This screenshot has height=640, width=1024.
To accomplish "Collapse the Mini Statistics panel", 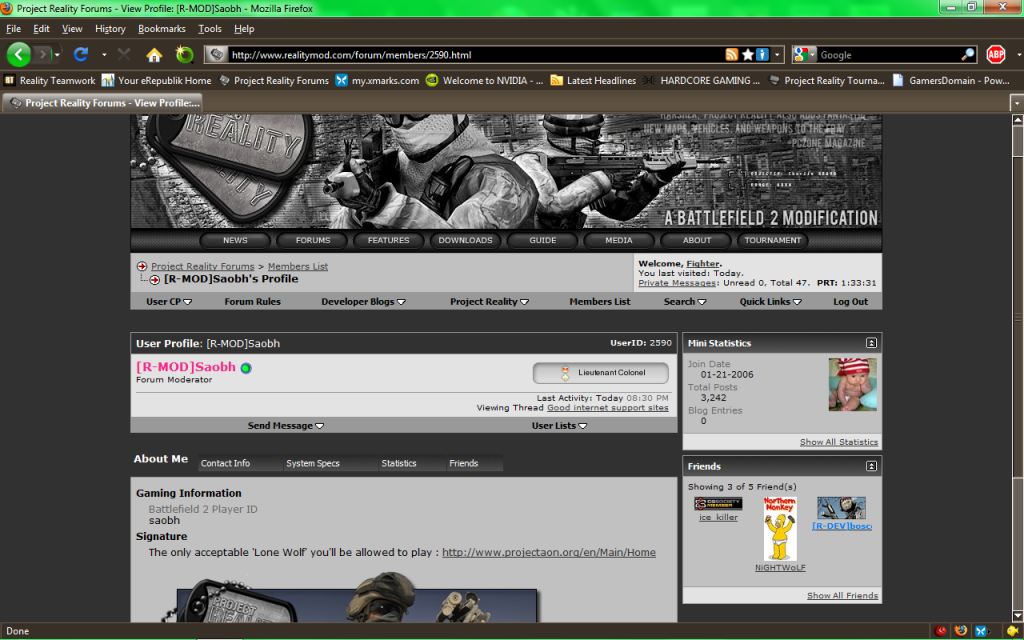I will (x=871, y=343).
